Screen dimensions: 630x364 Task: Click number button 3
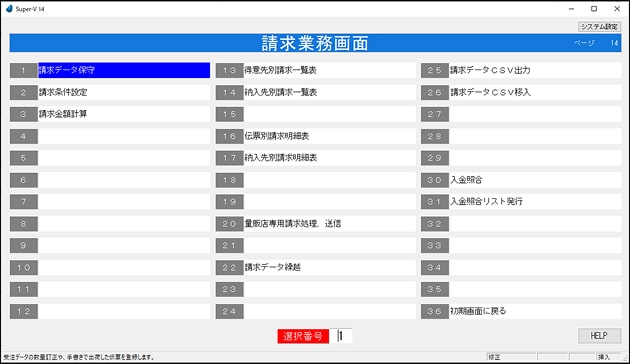24,114
